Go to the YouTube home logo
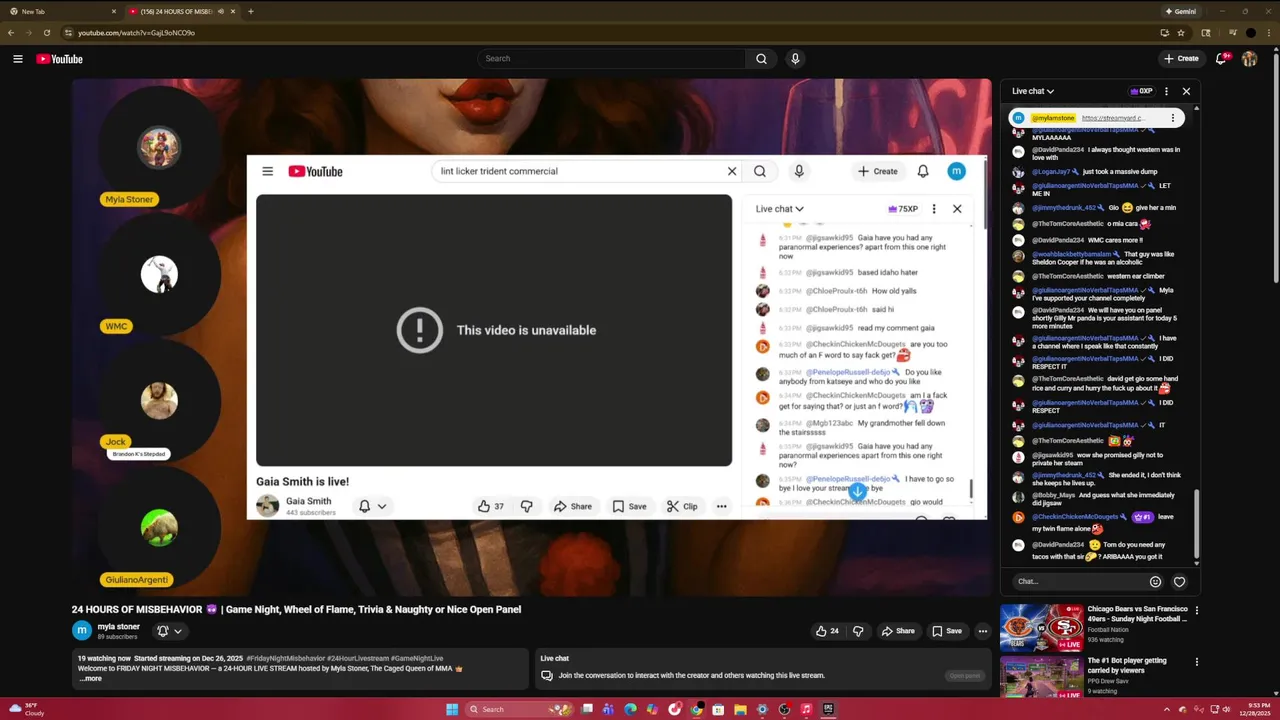The width and height of the screenshot is (1280, 720). 60,59
